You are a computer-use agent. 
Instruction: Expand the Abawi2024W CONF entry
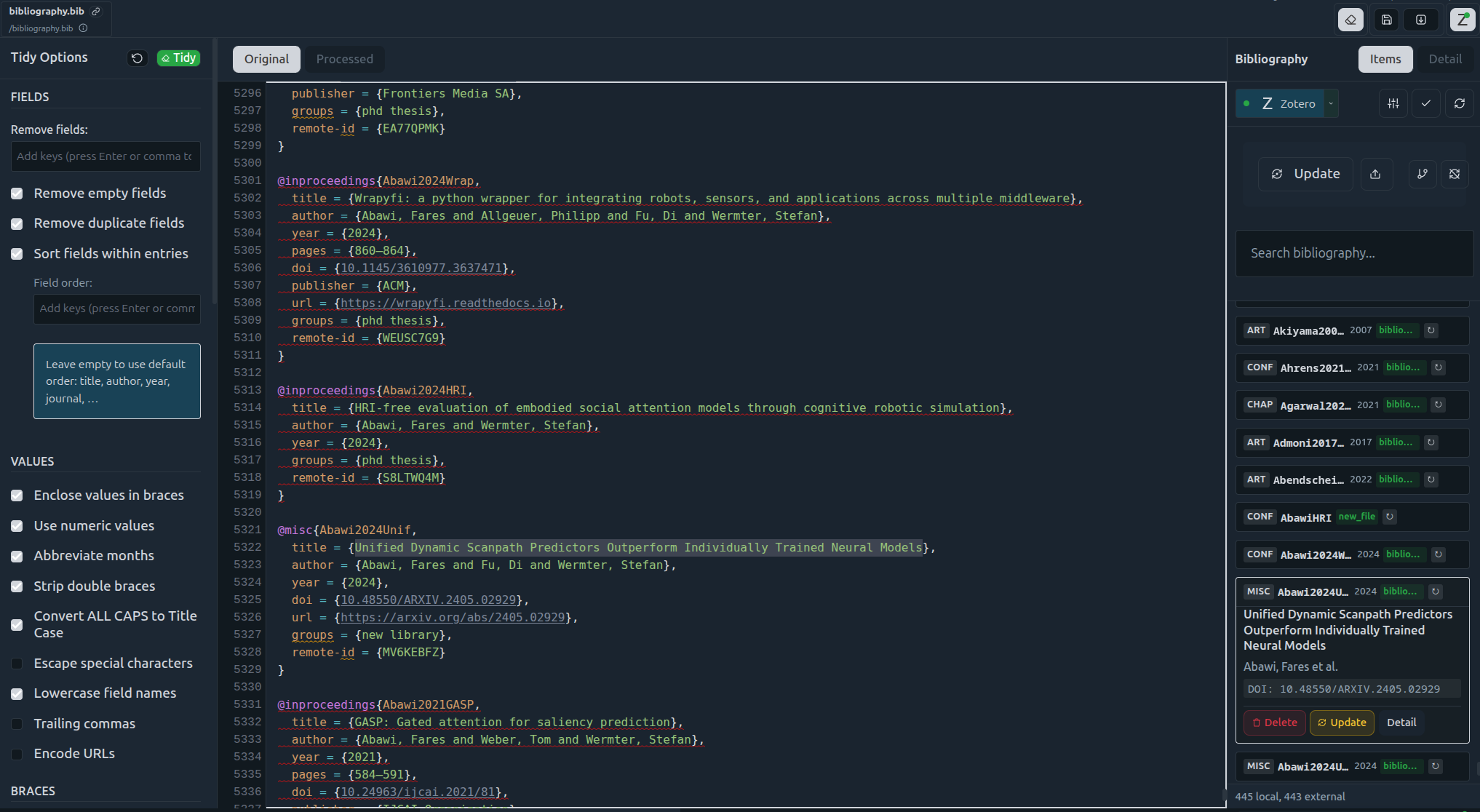(x=1352, y=554)
